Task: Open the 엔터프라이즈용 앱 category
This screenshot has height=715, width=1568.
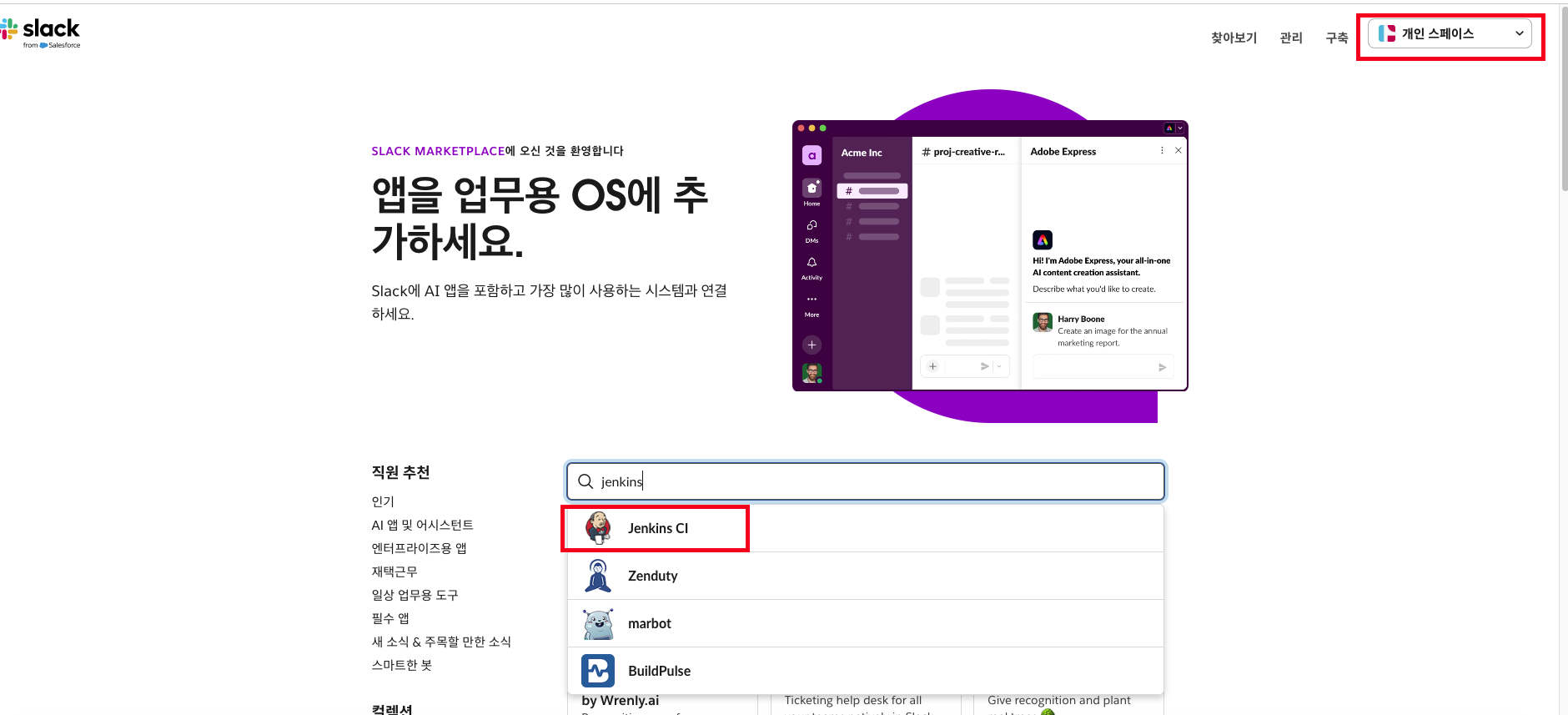Action: click(x=419, y=548)
